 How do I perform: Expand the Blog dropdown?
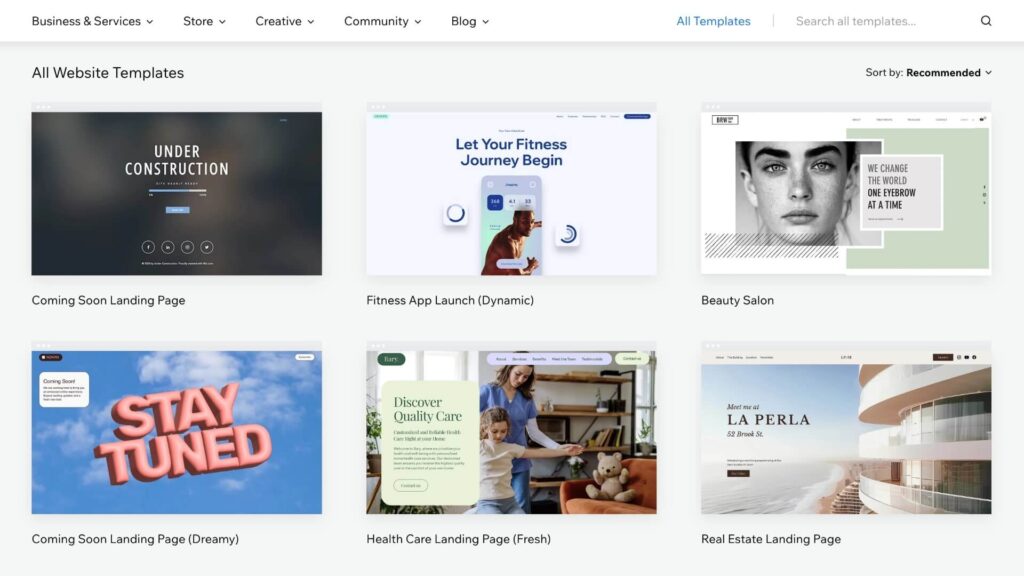470,20
